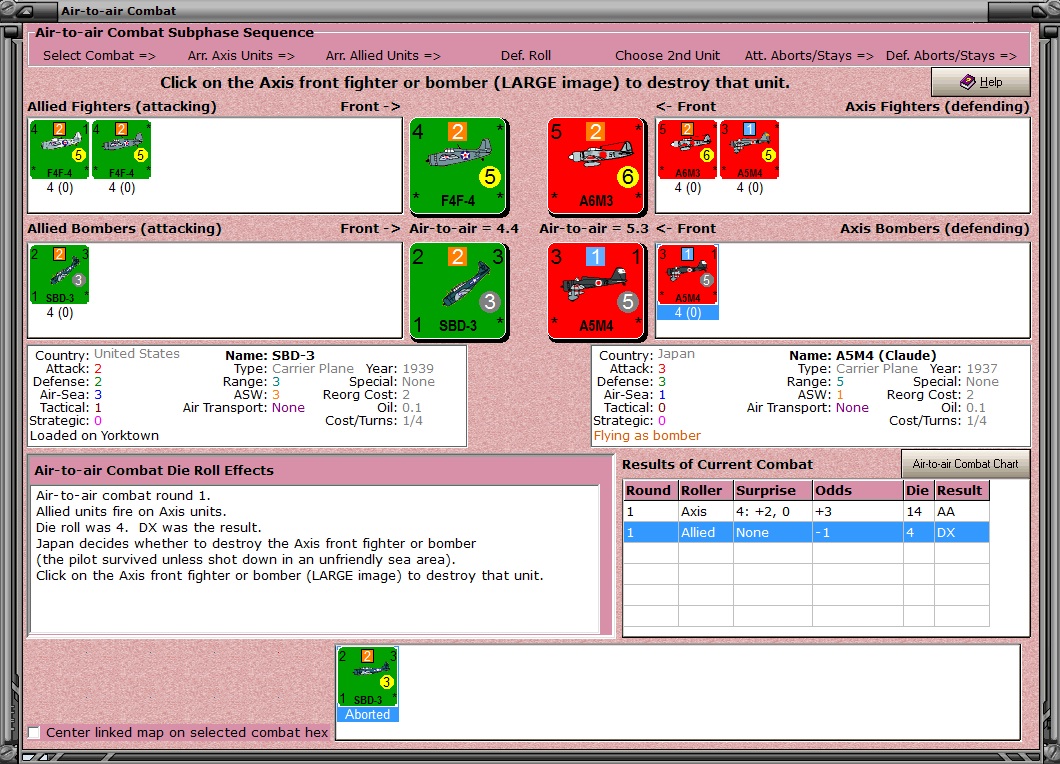Click the Die column header
This screenshot has height=764, width=1060.
[x=919, y=490]
